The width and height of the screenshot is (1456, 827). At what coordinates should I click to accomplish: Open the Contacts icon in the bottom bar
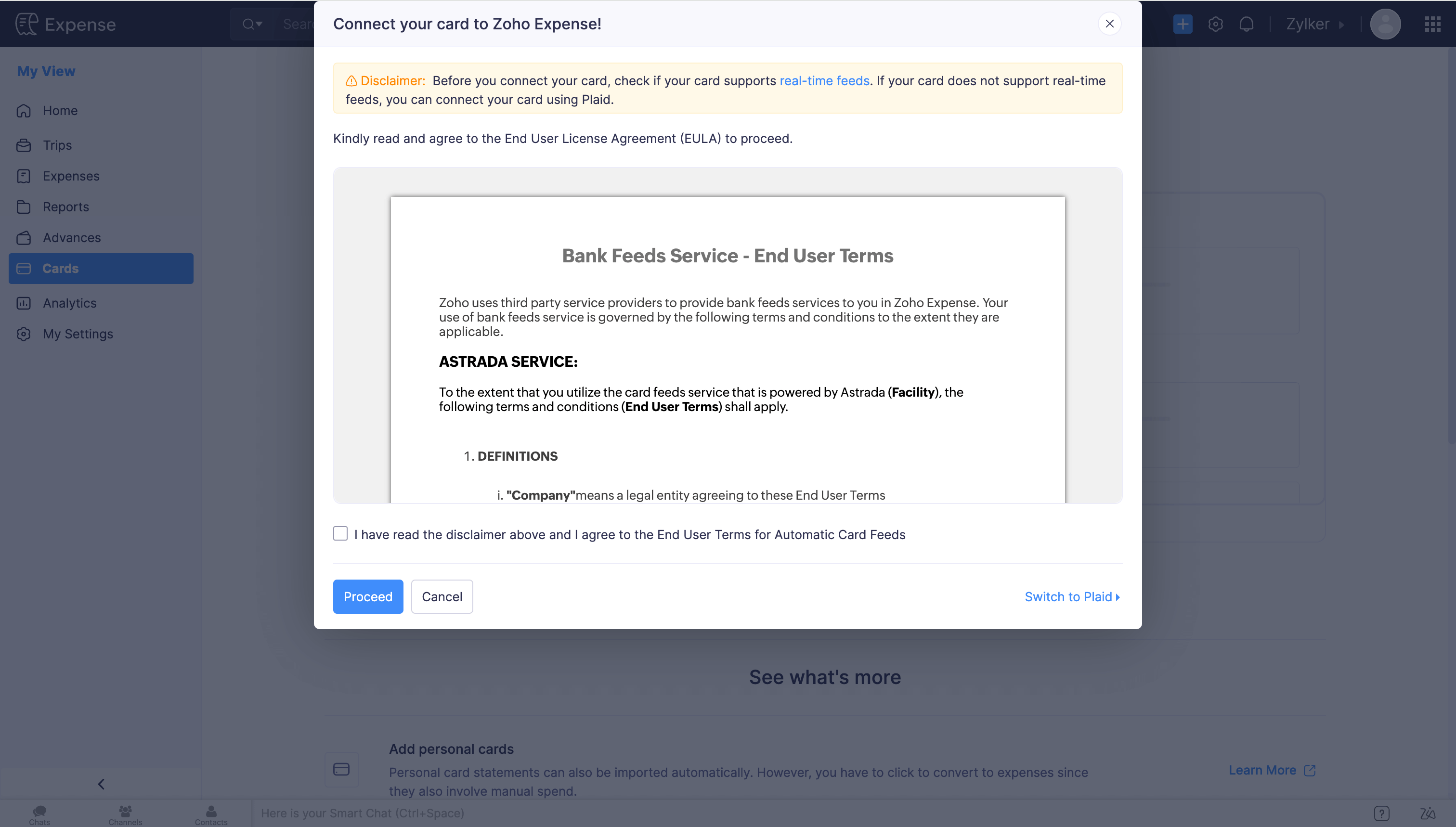click(x=211, y=814)
